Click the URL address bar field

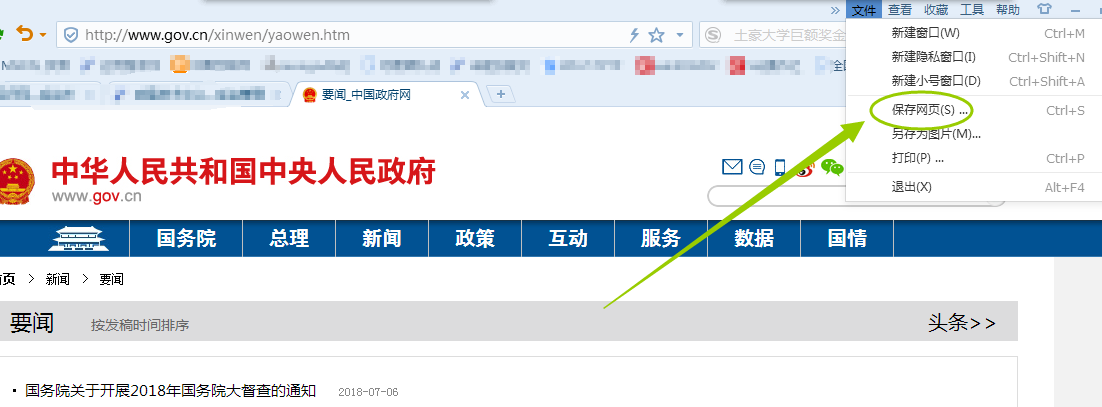coord(350,35)
